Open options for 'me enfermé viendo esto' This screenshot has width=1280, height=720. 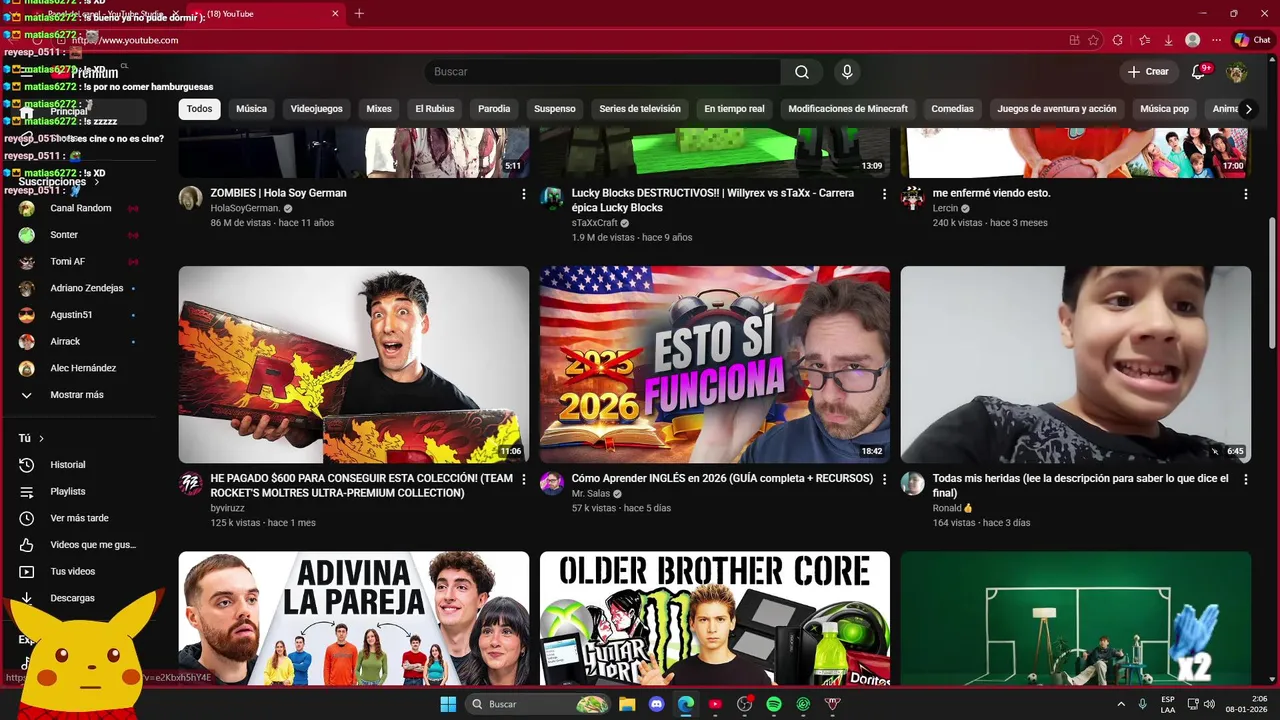click(x=1245, y=194)
